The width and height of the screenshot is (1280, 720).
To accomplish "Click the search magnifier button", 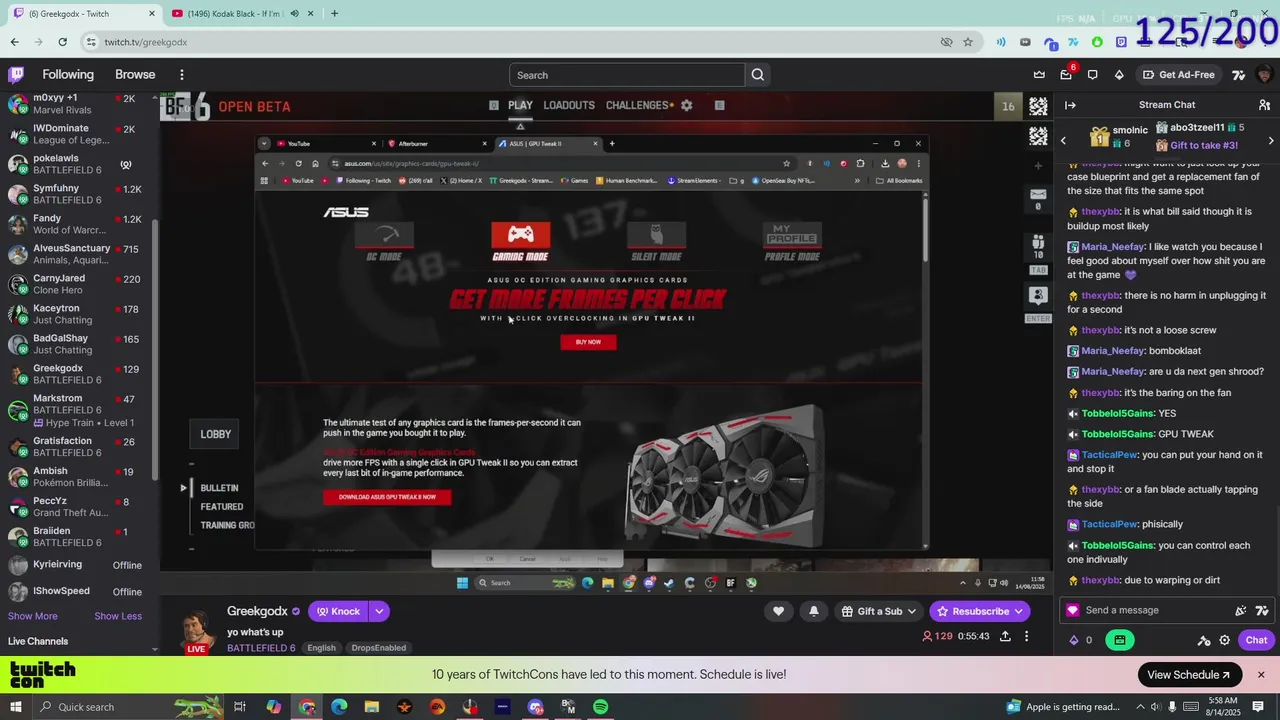I will pyautogui.click(x=757, y=75).
